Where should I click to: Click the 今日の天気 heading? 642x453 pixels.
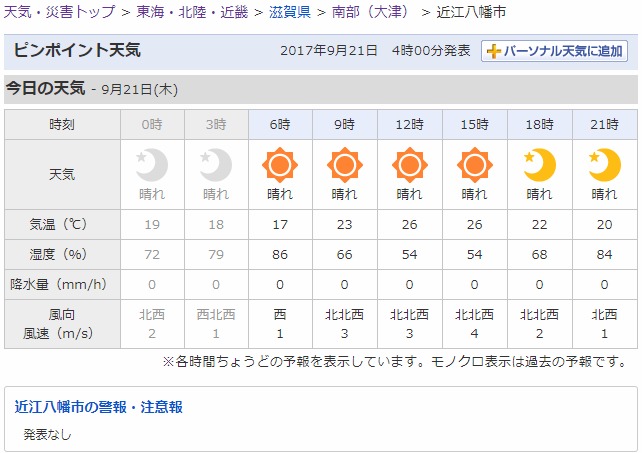(x=45, y=88)
